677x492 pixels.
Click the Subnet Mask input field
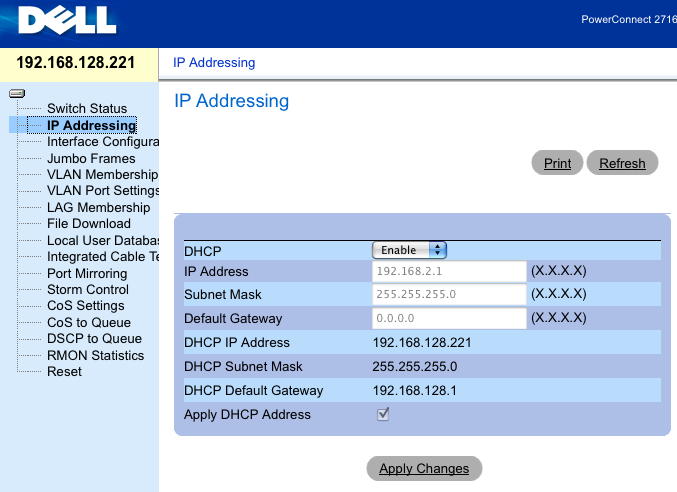coord(449,294)
